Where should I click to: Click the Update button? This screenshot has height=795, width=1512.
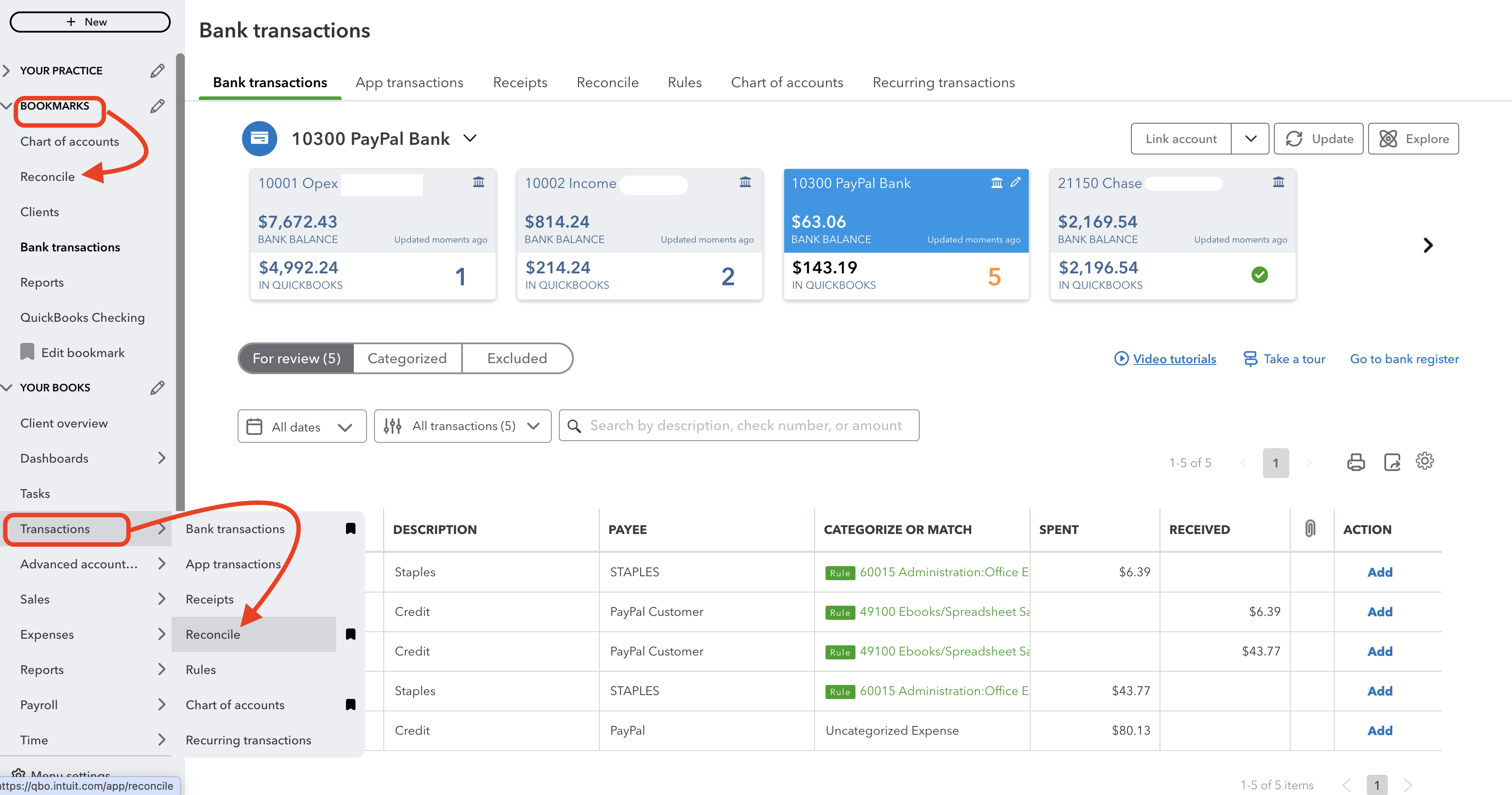tap(1318, 139)
